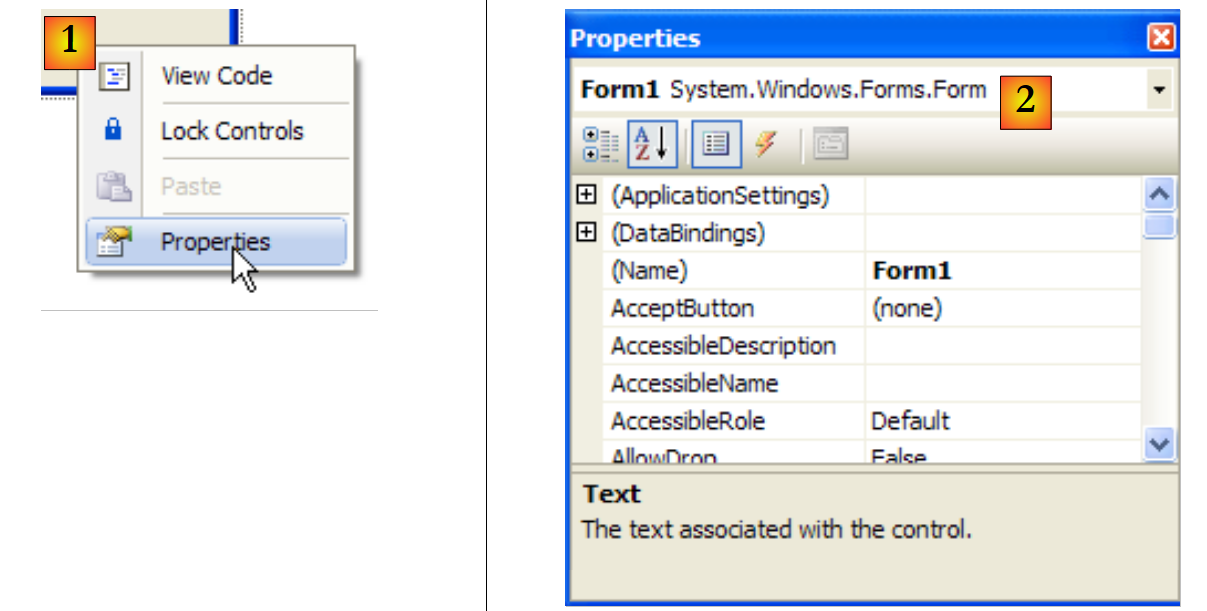The image size is (1207, 611).
Task: Expand the (DataBindings) node
Action: pos(587,233)
